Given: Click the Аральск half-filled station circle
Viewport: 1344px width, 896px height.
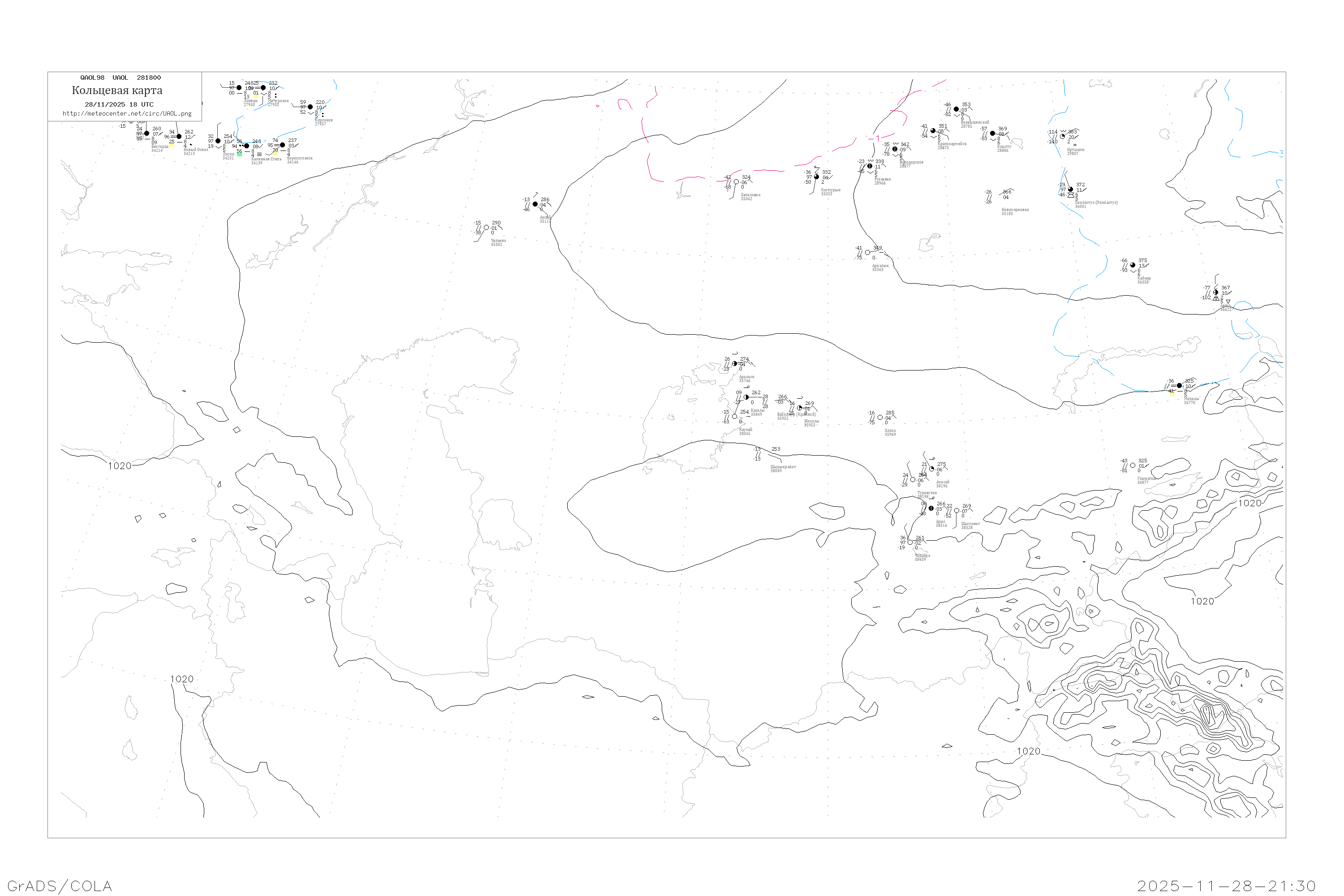Looking at the screenshot, I should coord(735,363).
